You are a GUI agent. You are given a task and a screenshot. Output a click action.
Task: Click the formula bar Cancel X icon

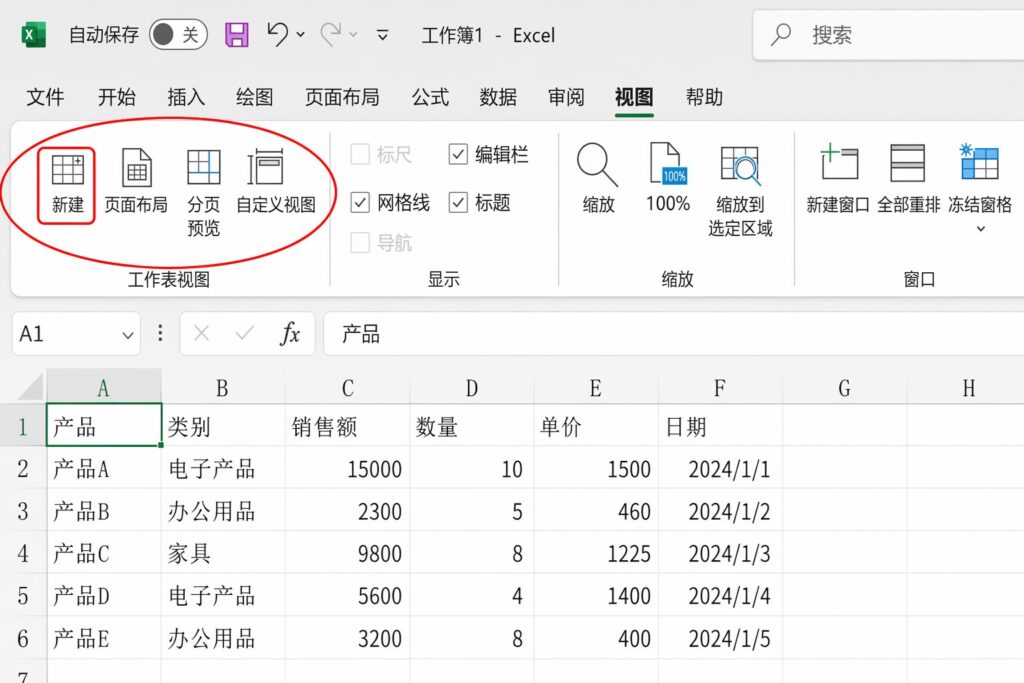pos(202,334)
